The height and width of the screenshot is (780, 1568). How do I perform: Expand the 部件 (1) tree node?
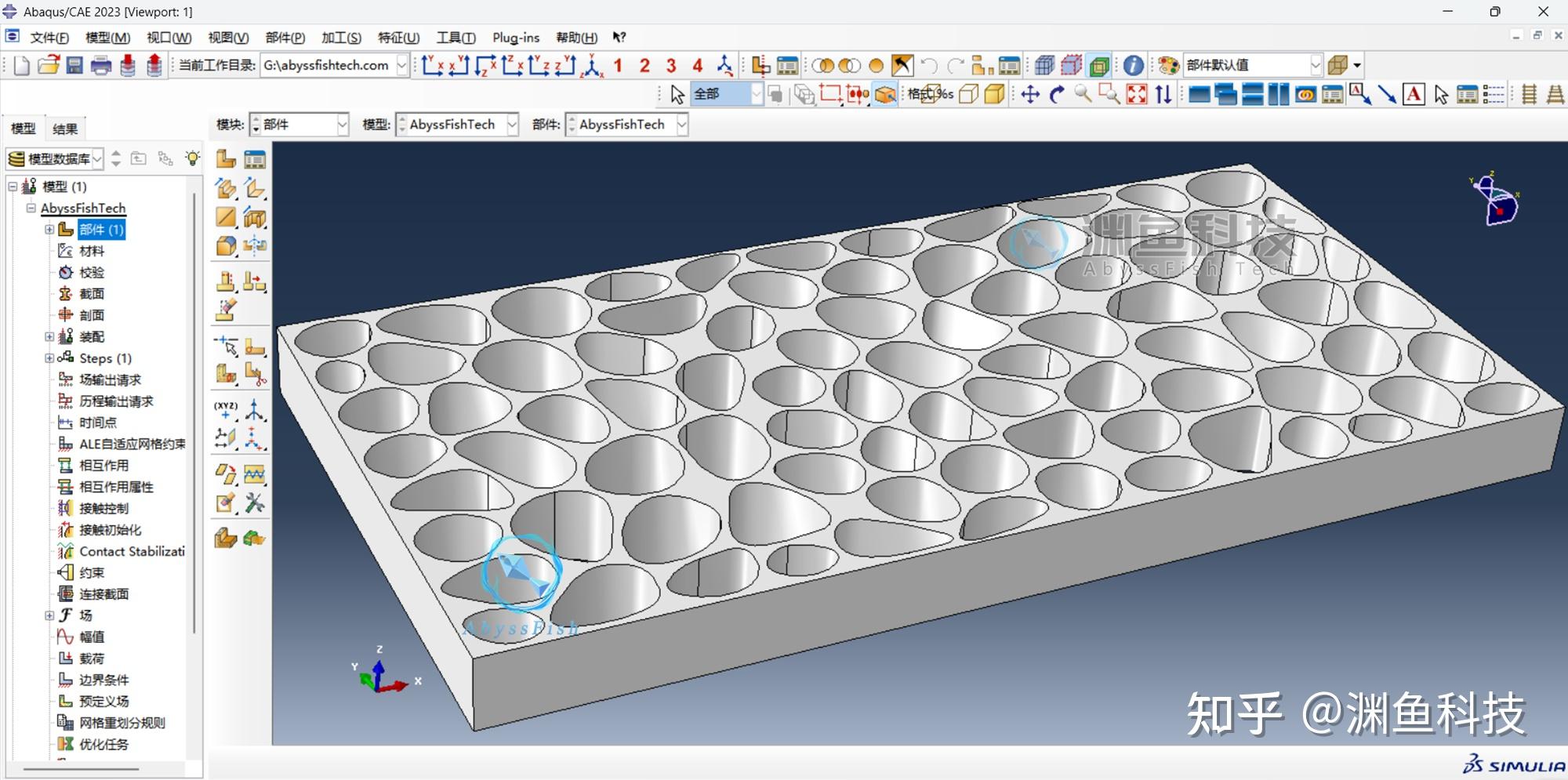pos(49,230)
